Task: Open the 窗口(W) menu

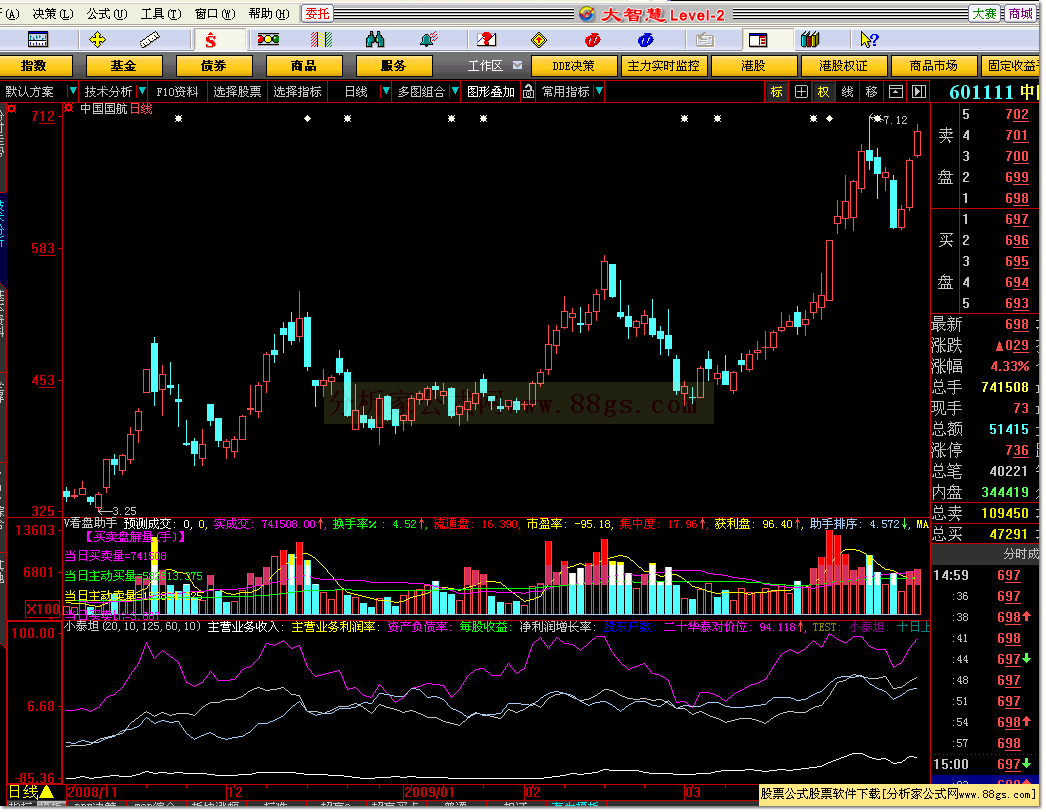Action: click(x=215, y=13)
